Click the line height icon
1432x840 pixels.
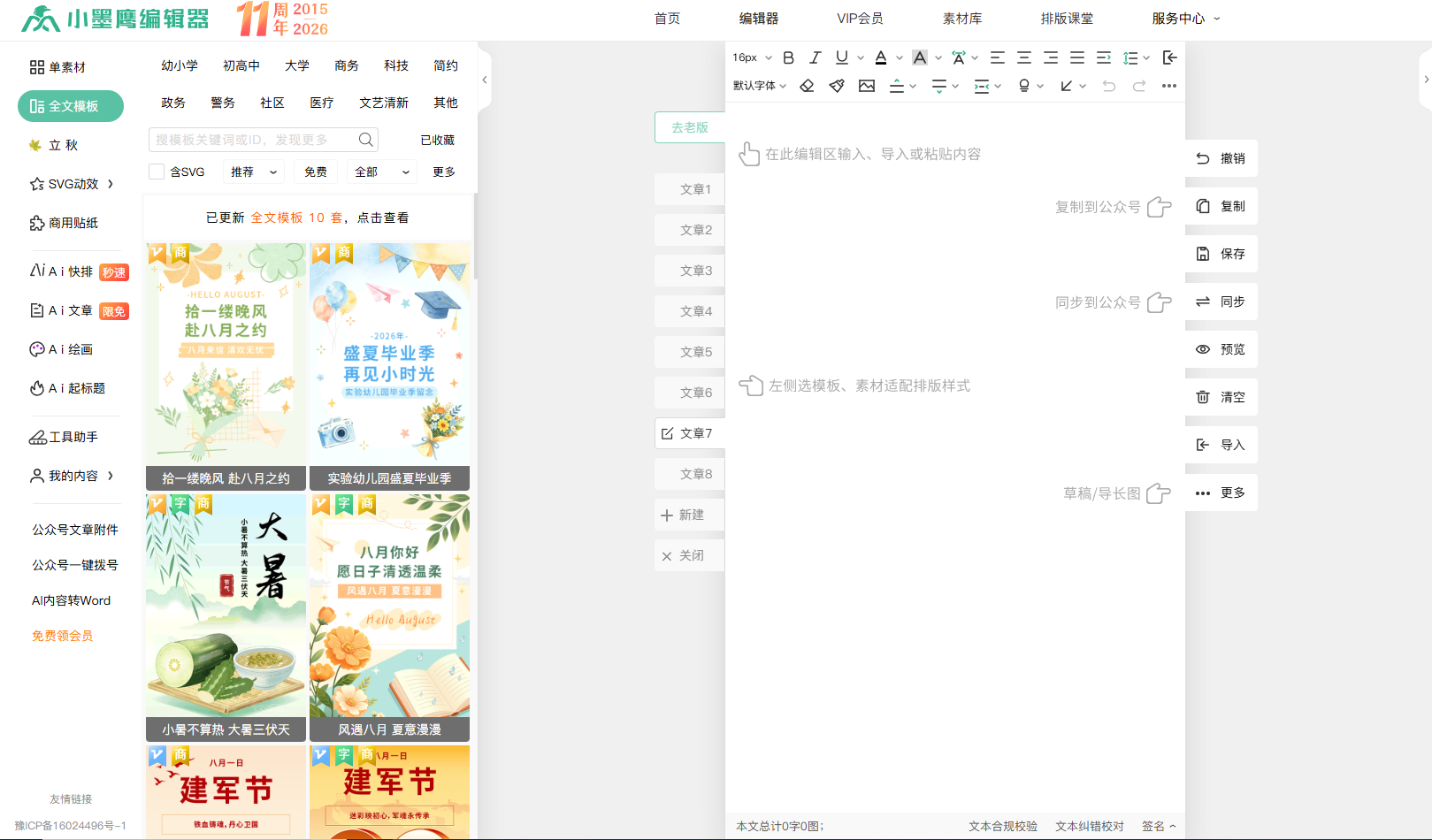point(1130,57)
